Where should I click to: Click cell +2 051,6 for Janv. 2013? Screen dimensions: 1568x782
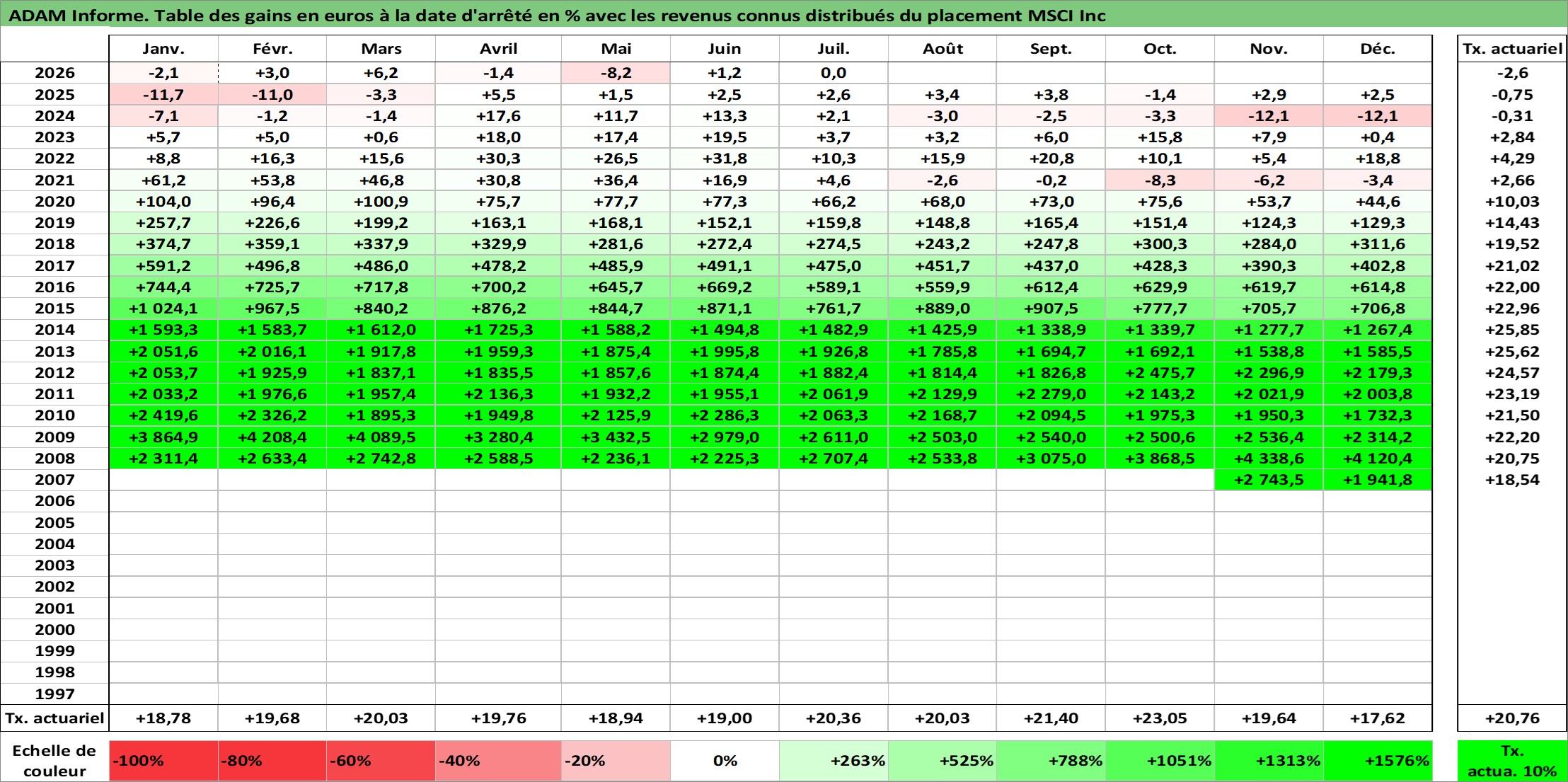click(x=163, y=352)
